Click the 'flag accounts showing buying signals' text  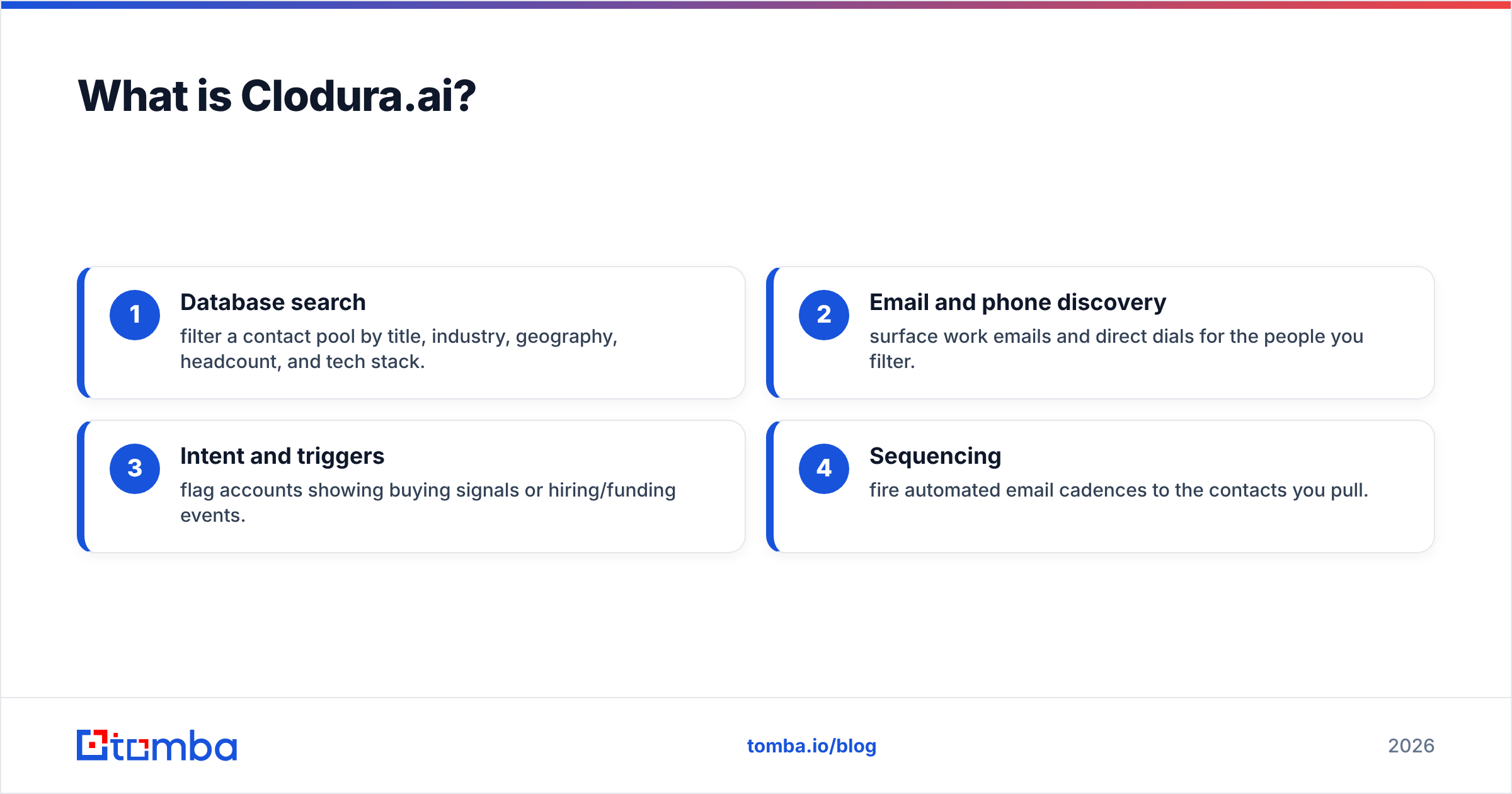(428, 503)
